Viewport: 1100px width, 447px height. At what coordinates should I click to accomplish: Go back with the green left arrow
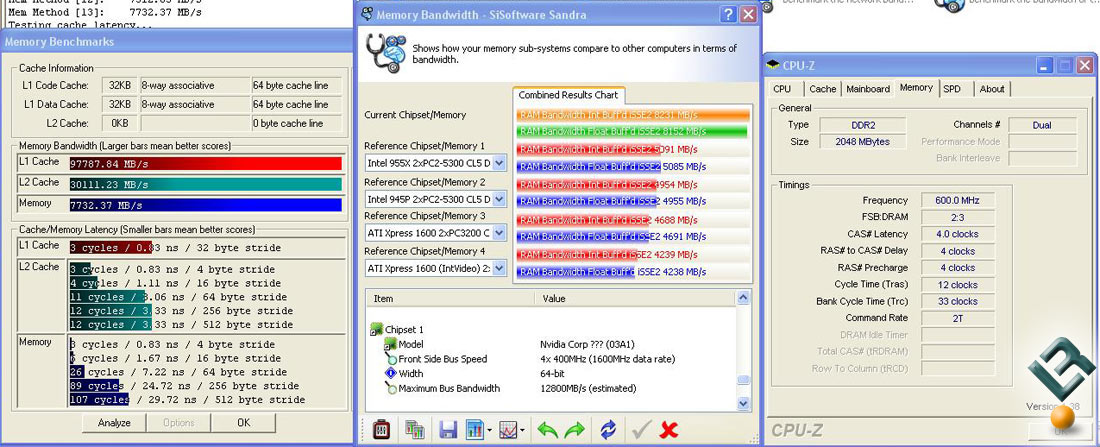[x=547, y=429]
